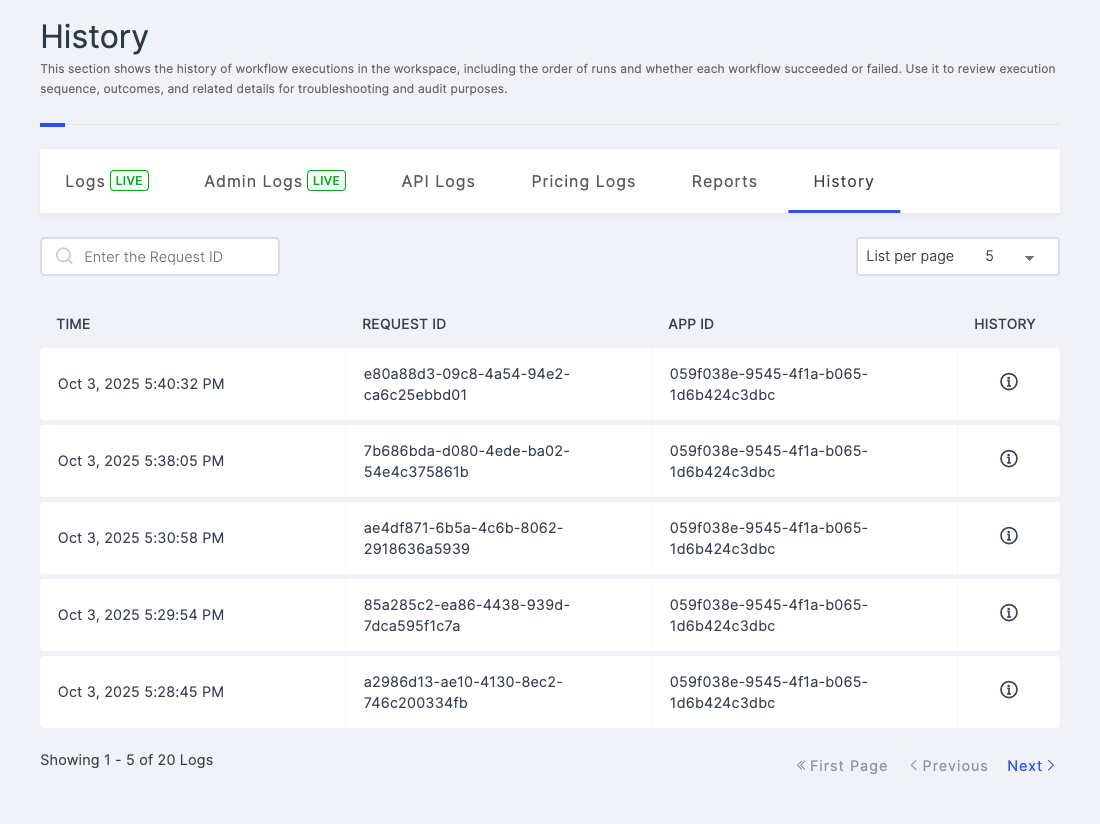
Task: Switch to the Logs tab
Action: 85,181
